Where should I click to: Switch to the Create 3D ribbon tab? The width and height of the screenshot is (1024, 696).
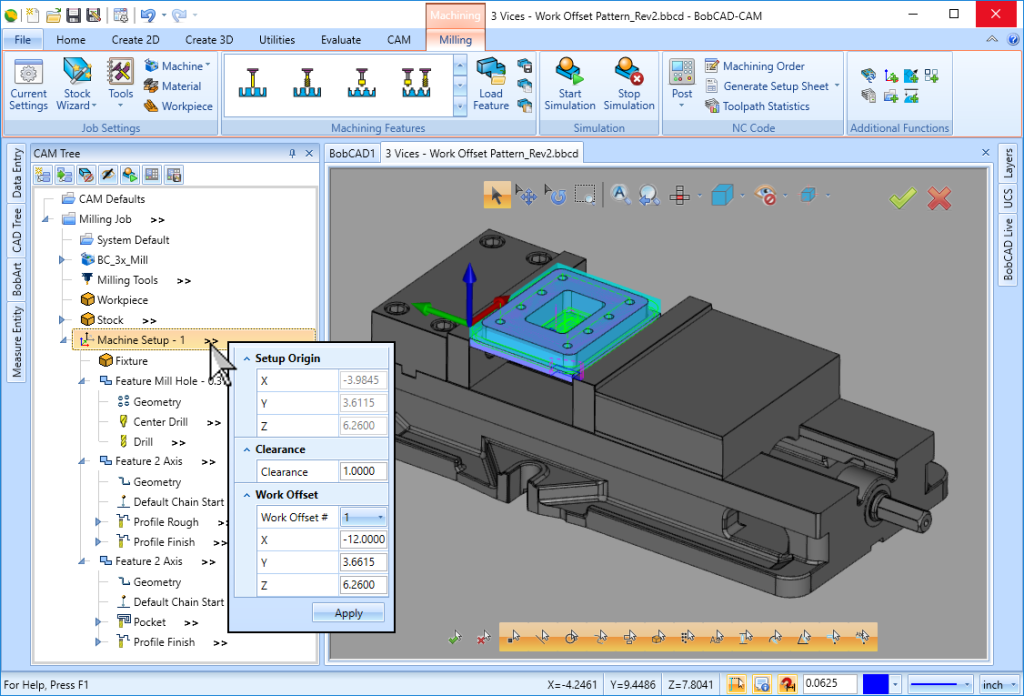[x=209, y=40]
